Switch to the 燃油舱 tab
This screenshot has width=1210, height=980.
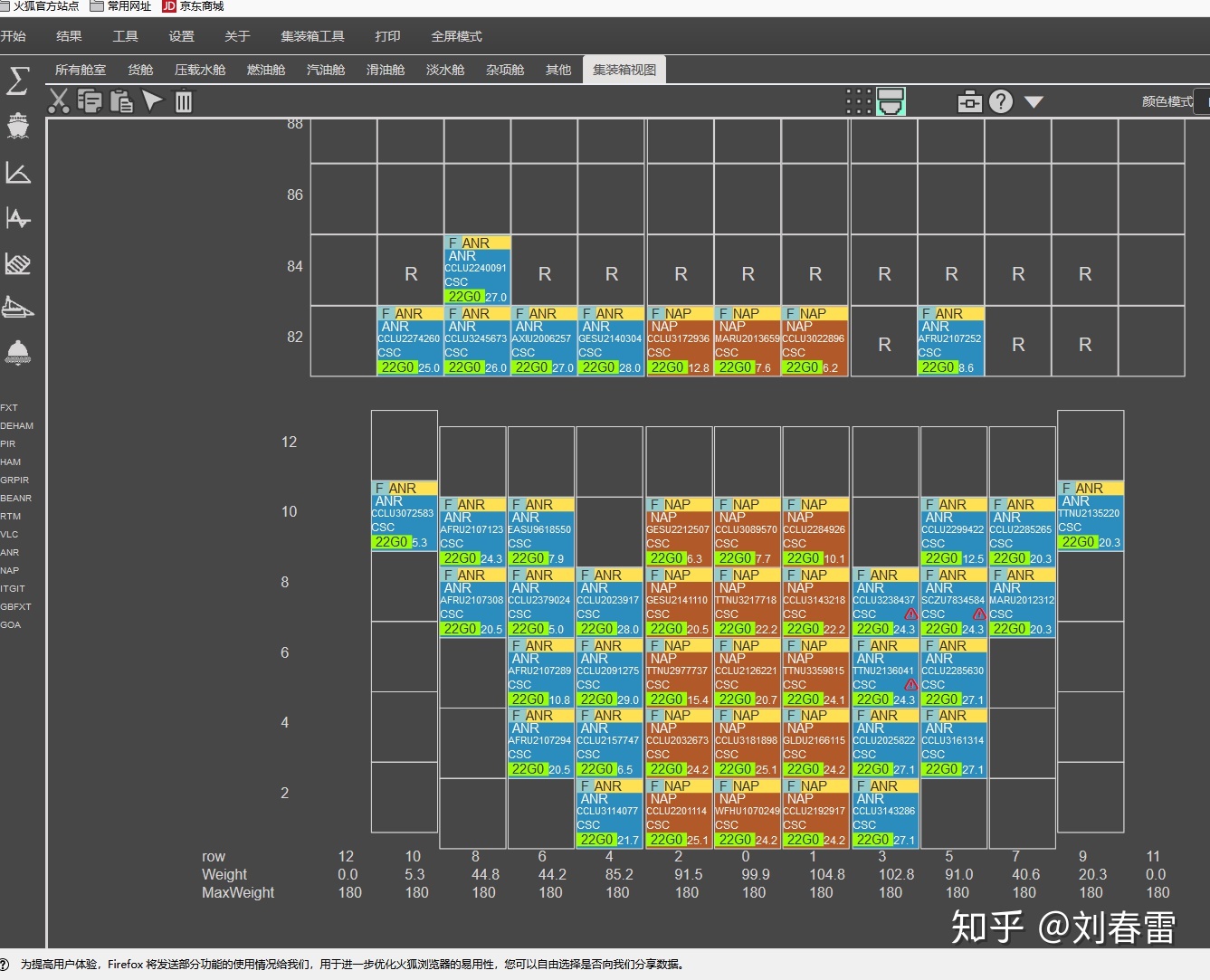tap(266, 70)
